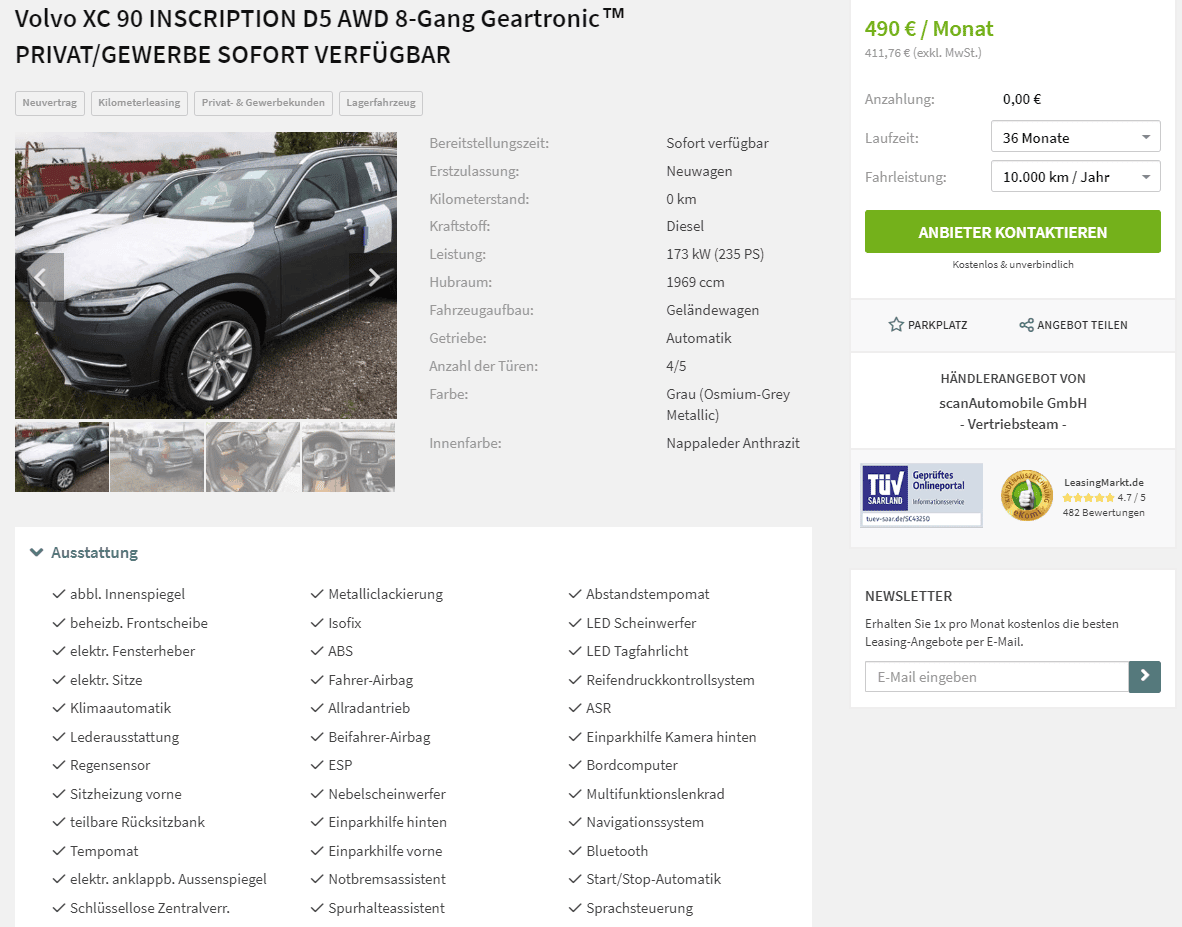Screen dimensions: 1182x927
Task: Select the Lagerfahrzeug tag
Action: pos(381,102)
